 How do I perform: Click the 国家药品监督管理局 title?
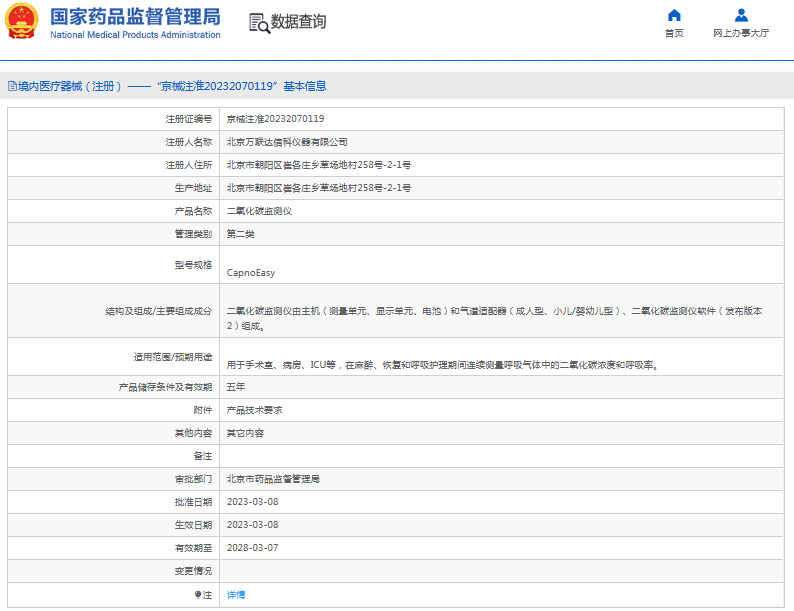135,17
